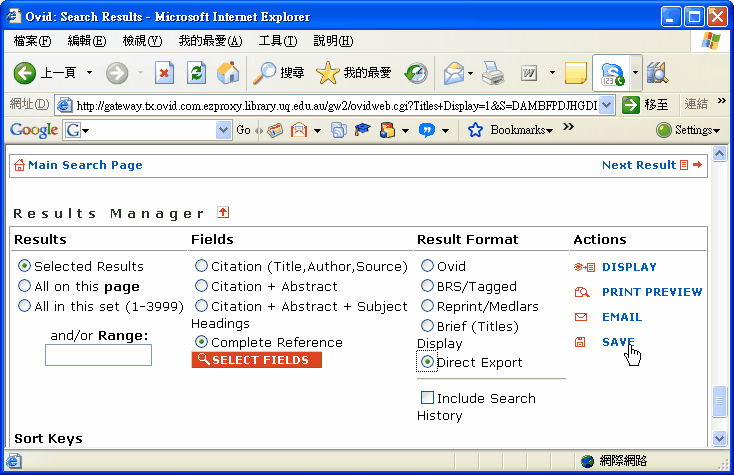
Task: Click the Skype phone number toolbar icon
Action: 612,74
